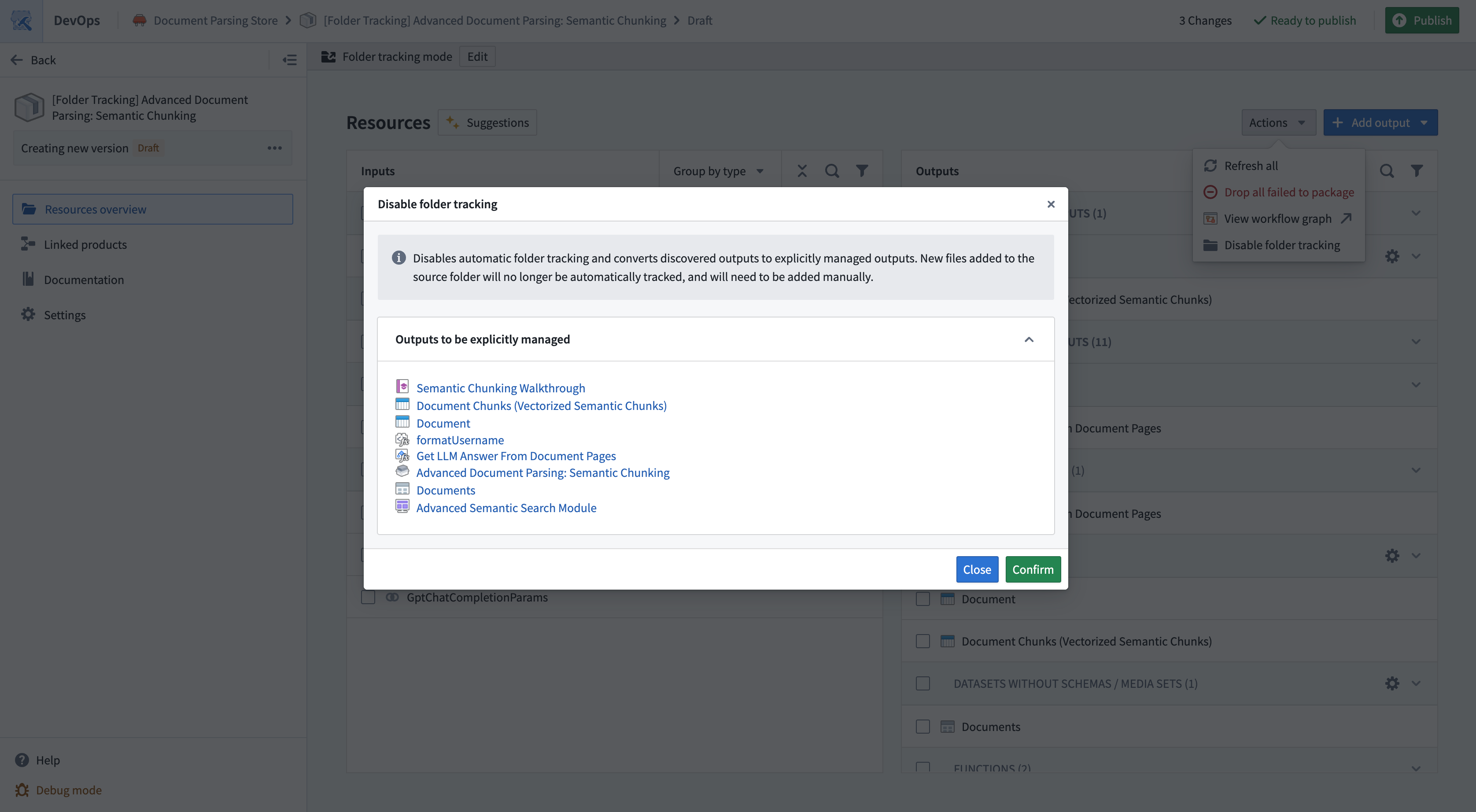1476x812 pixels.
Task: Check the Document output checkbox
Action: click(x=922, y=599)
